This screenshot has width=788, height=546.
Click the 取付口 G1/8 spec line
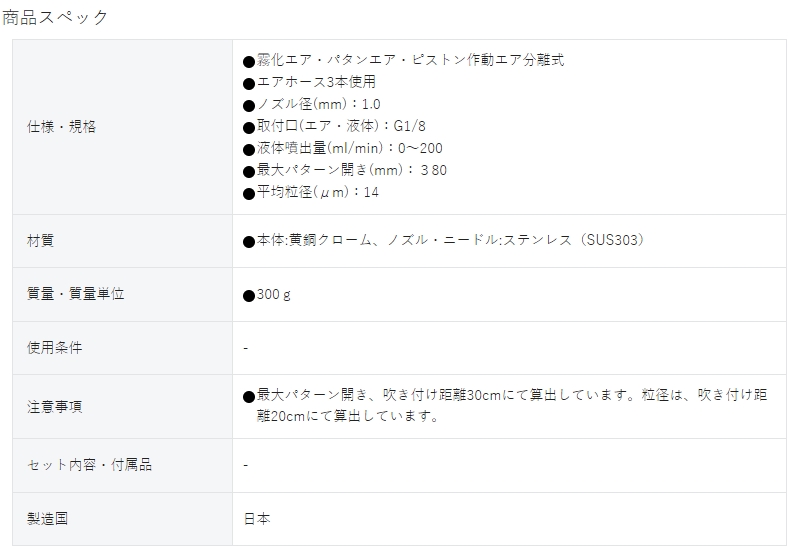tap(334, 127)
